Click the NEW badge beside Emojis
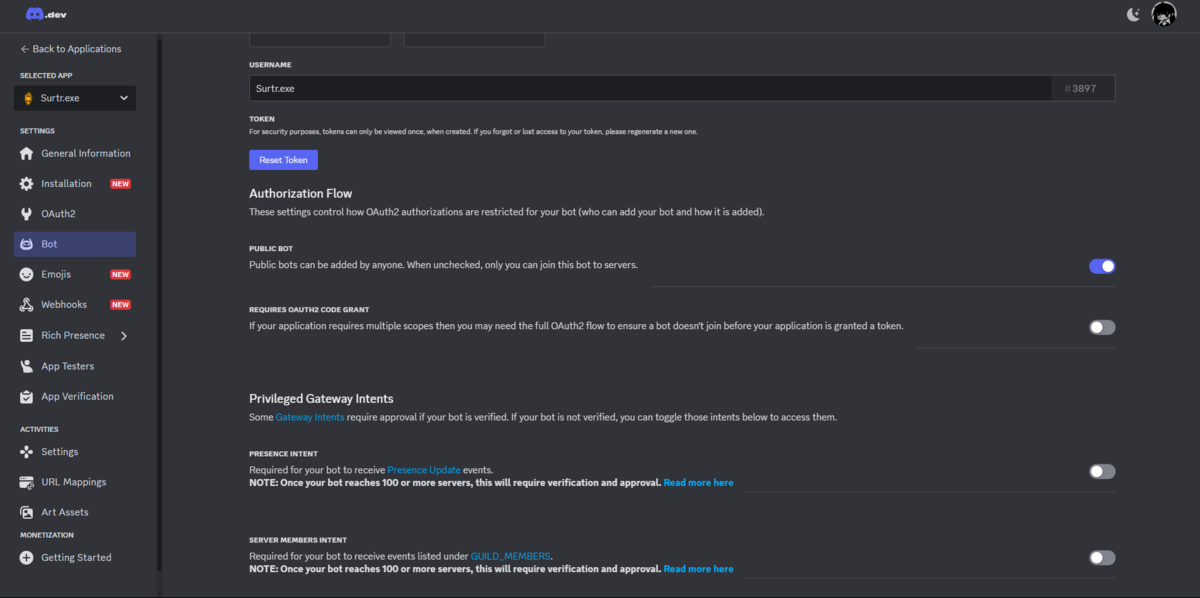This screenshot has width=1200, height=598. 120,275
